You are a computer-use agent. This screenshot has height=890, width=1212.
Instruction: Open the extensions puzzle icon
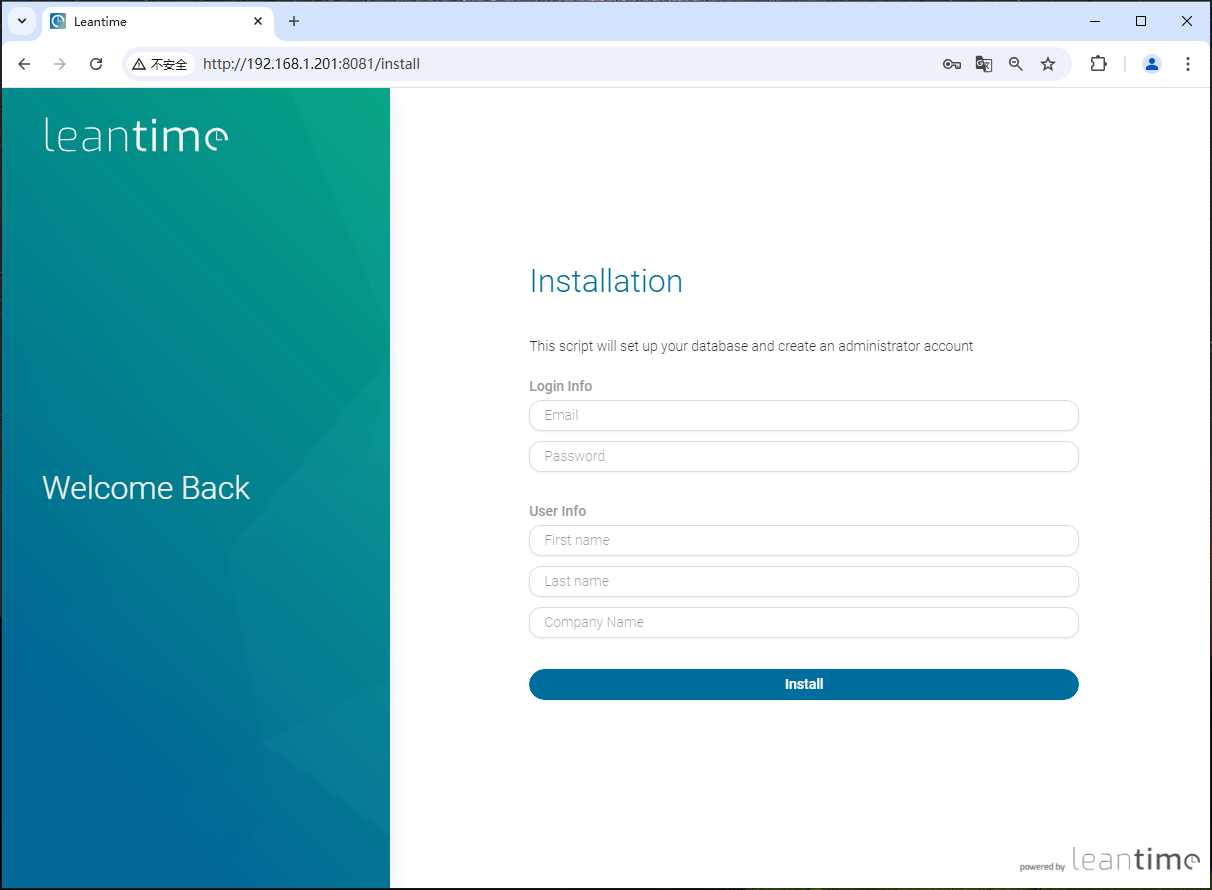(x=1098, y=64)
